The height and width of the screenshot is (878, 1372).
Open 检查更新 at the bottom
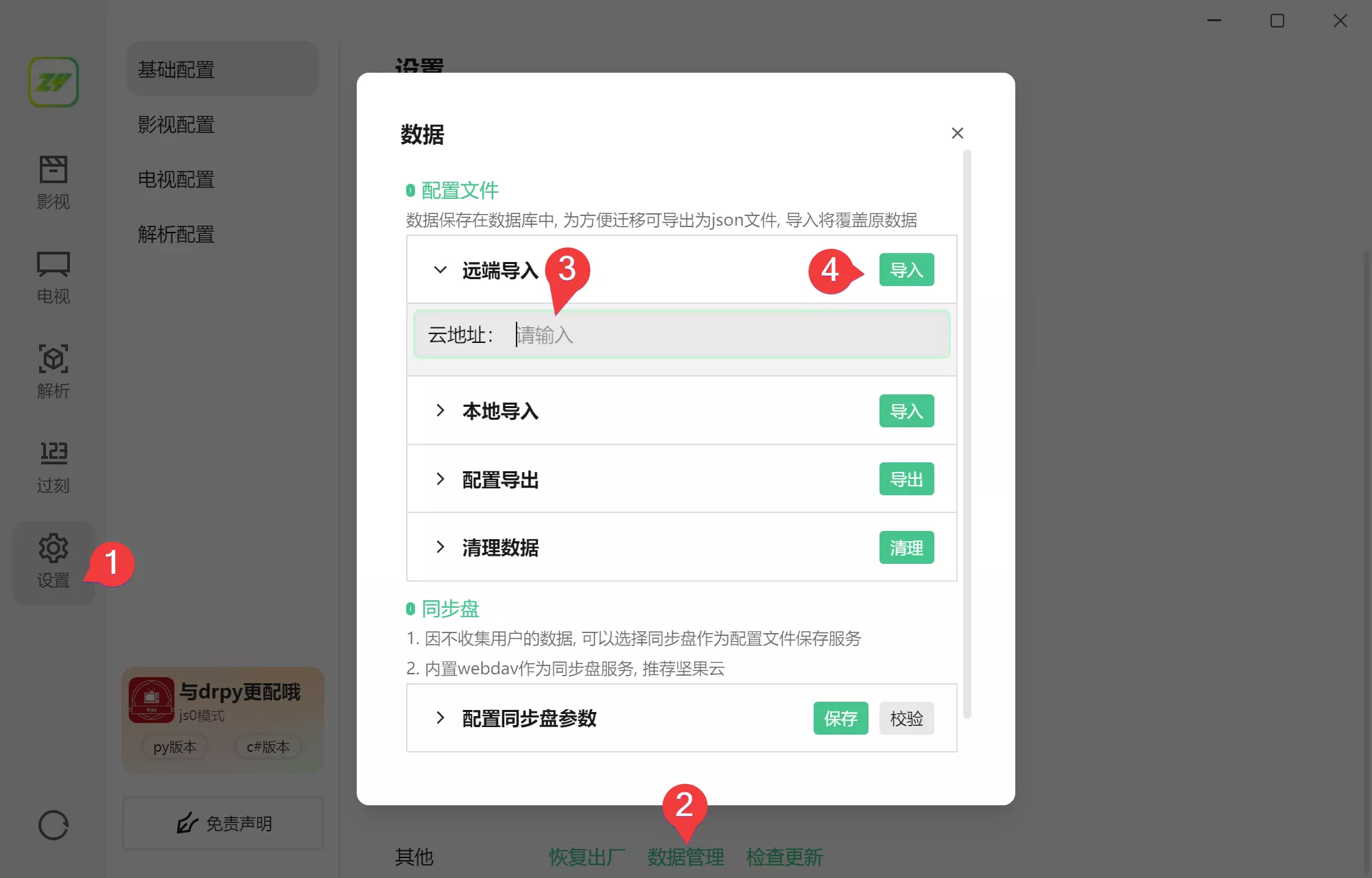click(784, 857)
